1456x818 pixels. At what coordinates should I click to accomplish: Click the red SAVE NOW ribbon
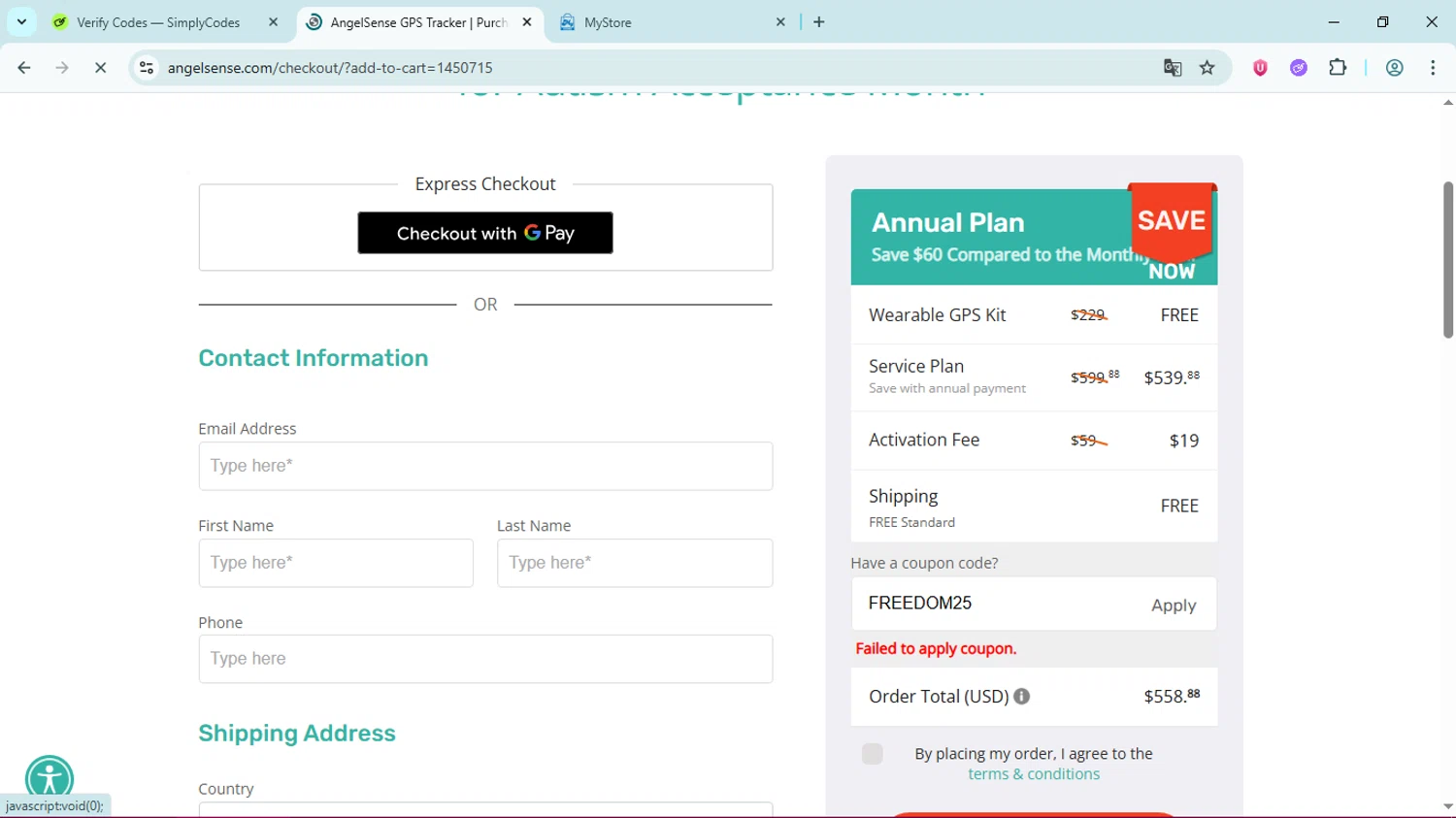[x=1172, y=233]
